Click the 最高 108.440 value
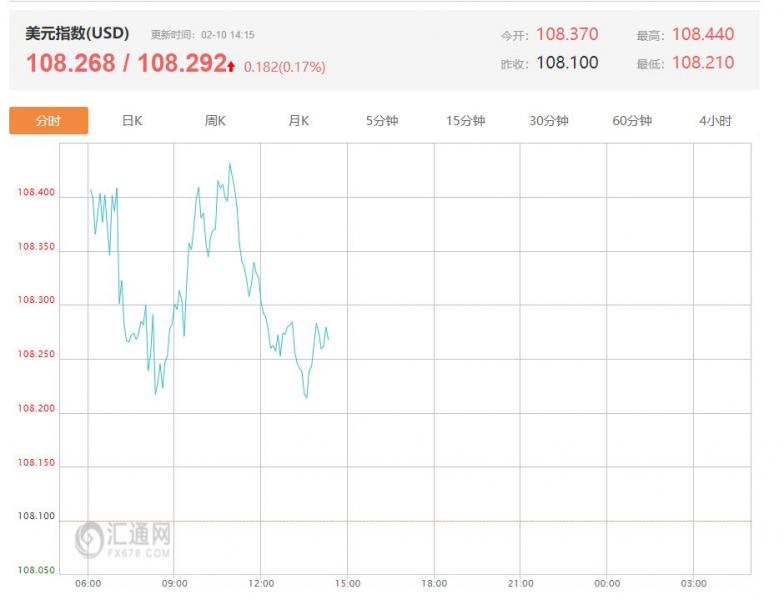This screenshot has width=784, height=600. coord(703,34)
